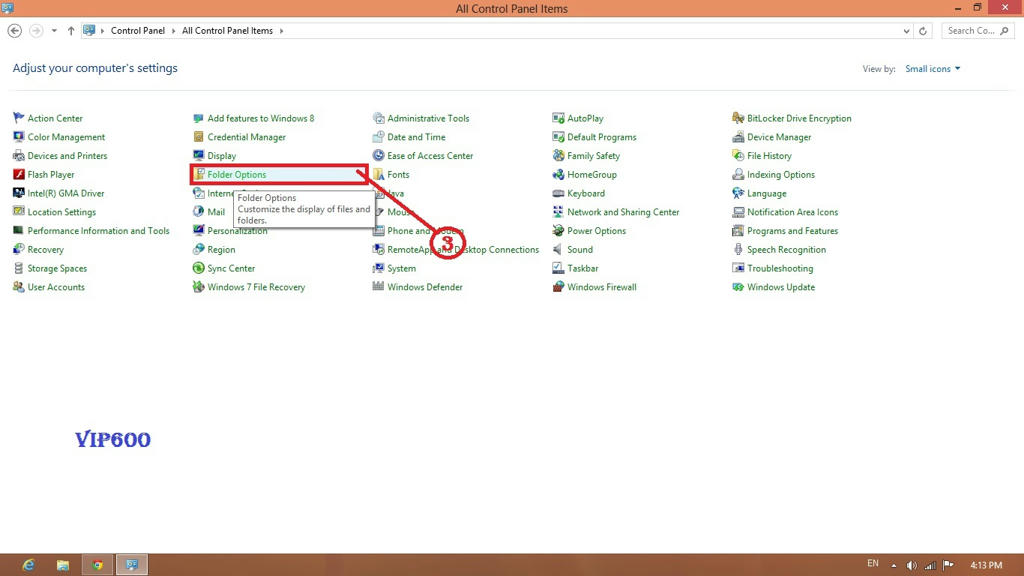
Task: Open the Windows Update icon
Action: 738,287
